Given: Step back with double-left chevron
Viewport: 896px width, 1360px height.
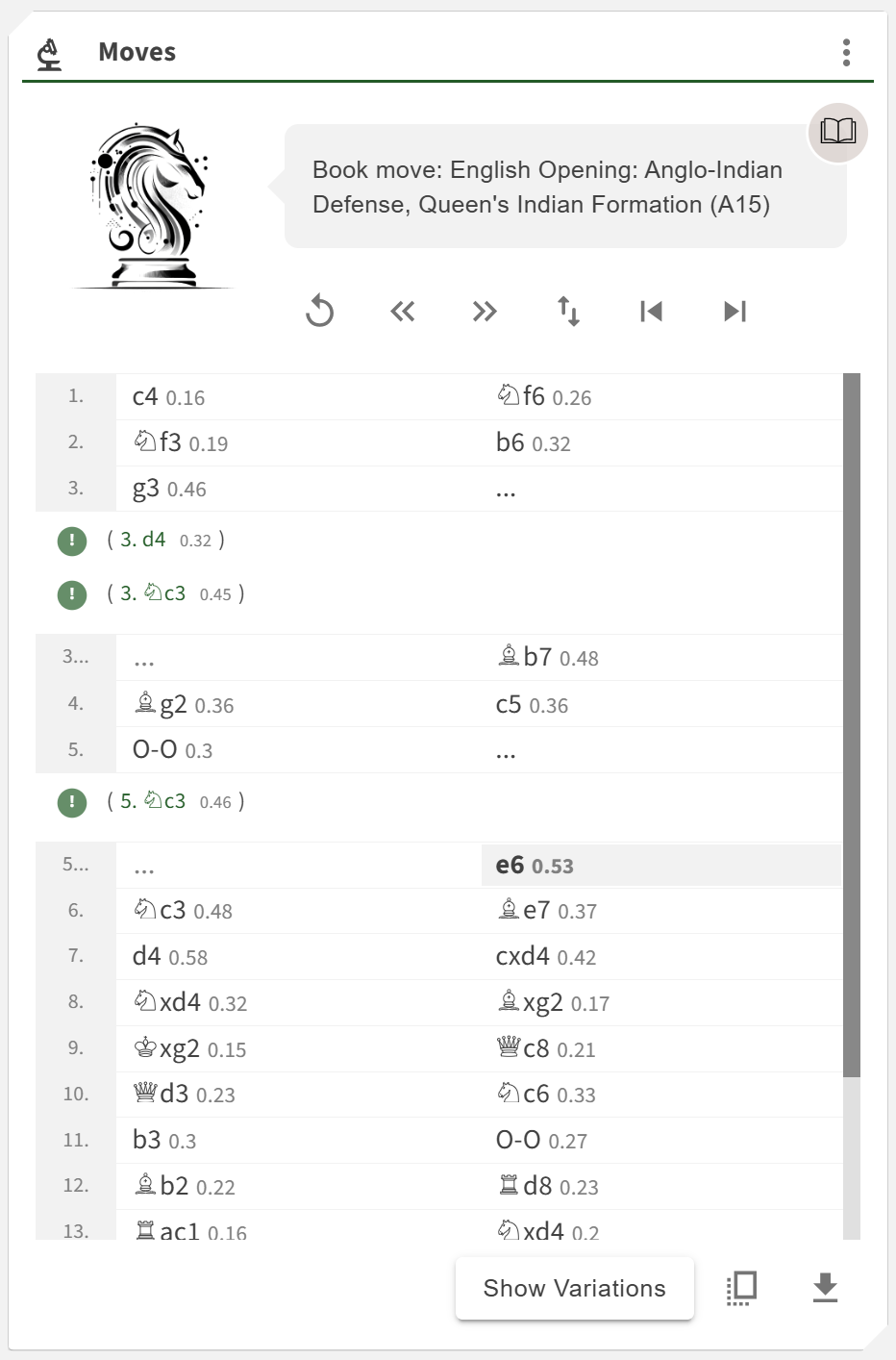Looking at the screenshot, I should (403, 312).
